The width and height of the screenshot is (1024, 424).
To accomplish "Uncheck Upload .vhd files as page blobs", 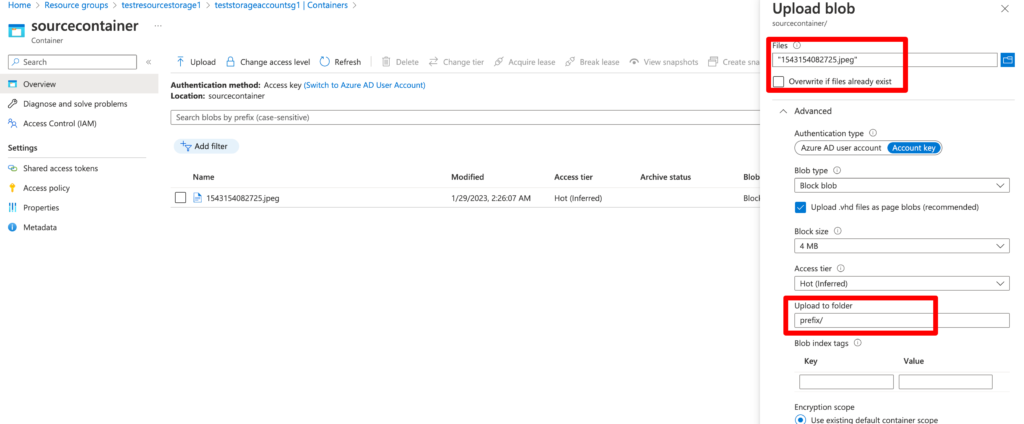I will click(800, 207).
